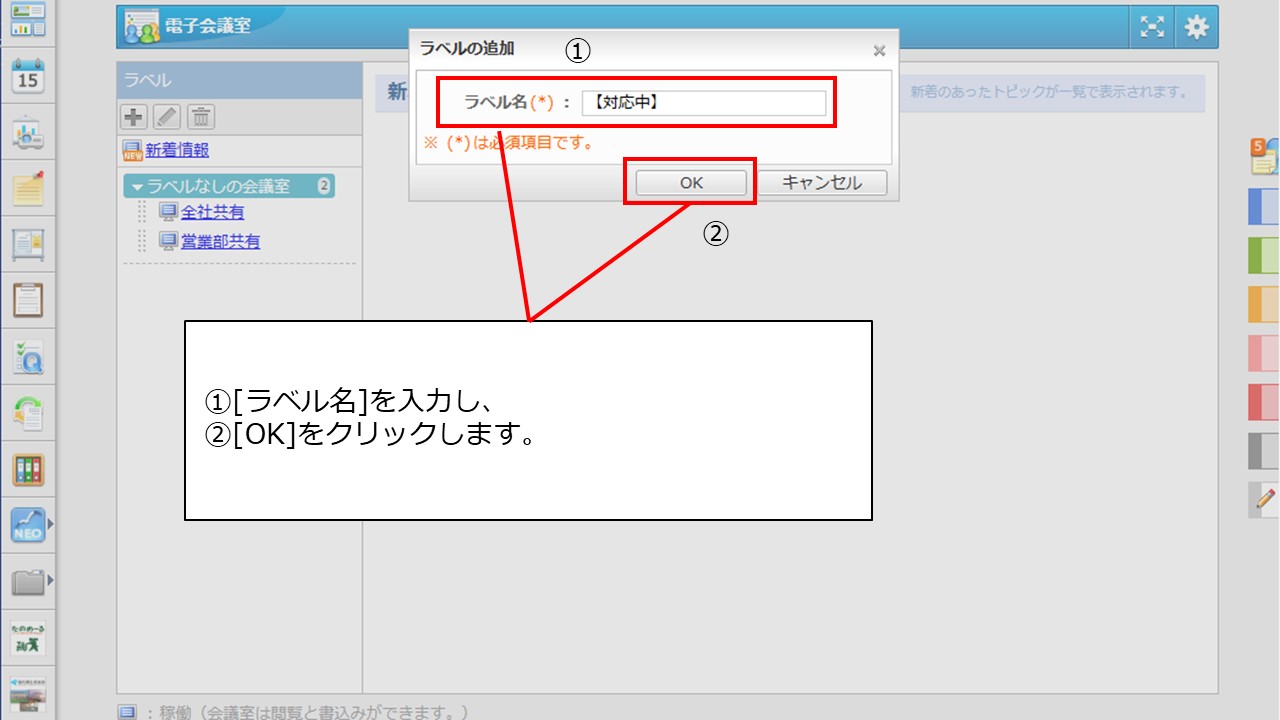Click OK to confirm the label name

click(x=690, y=182)
